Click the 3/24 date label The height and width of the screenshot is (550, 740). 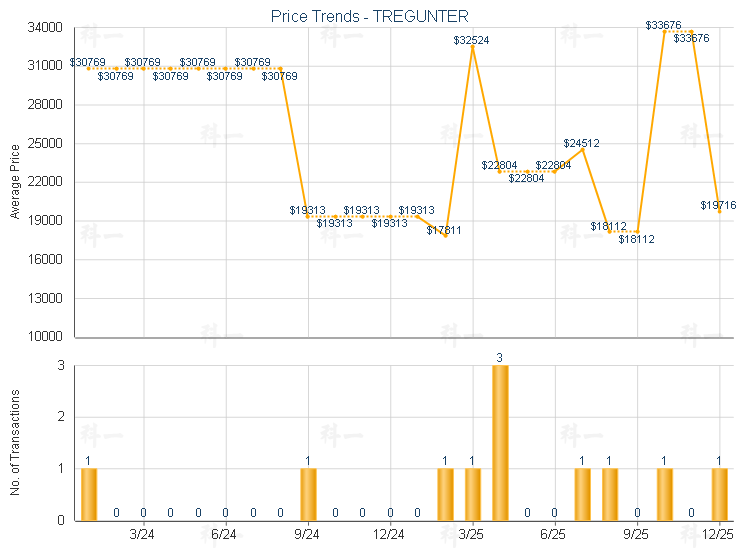pos(143,536)
